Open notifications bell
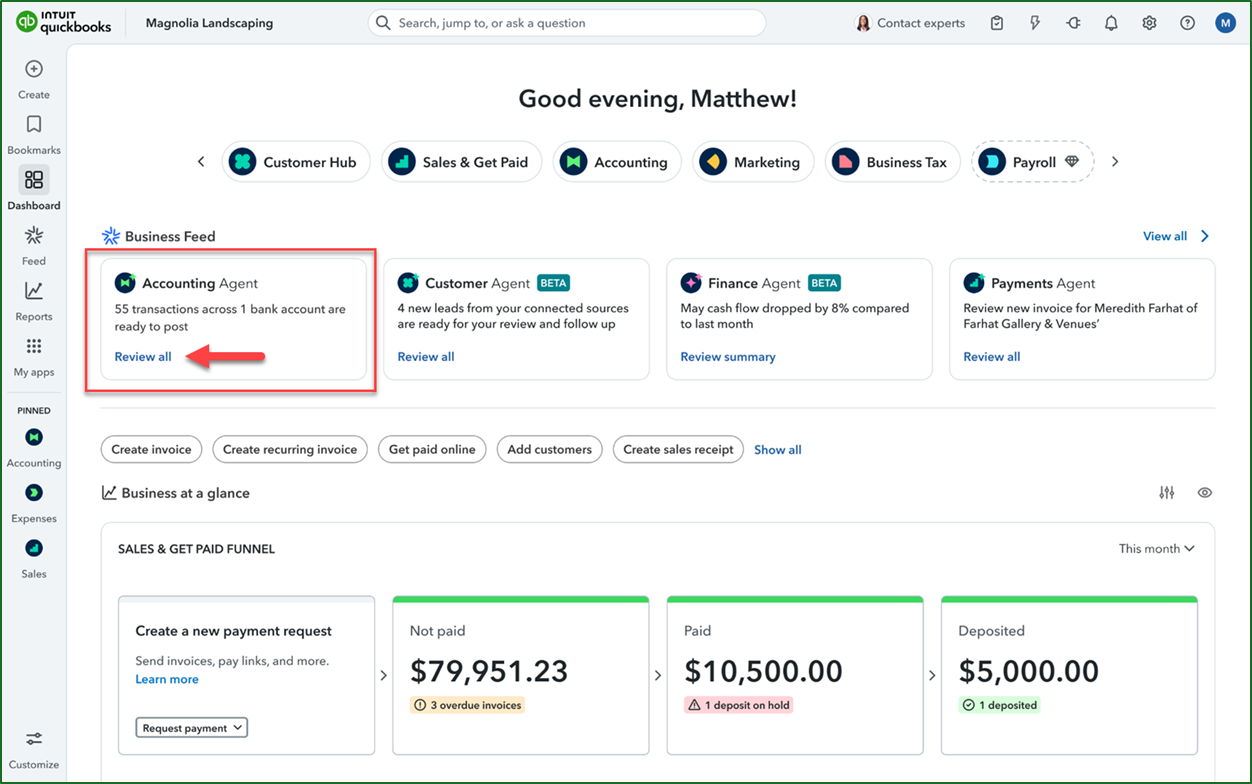Screen dimensions: 1252x784 (1111, 23)
